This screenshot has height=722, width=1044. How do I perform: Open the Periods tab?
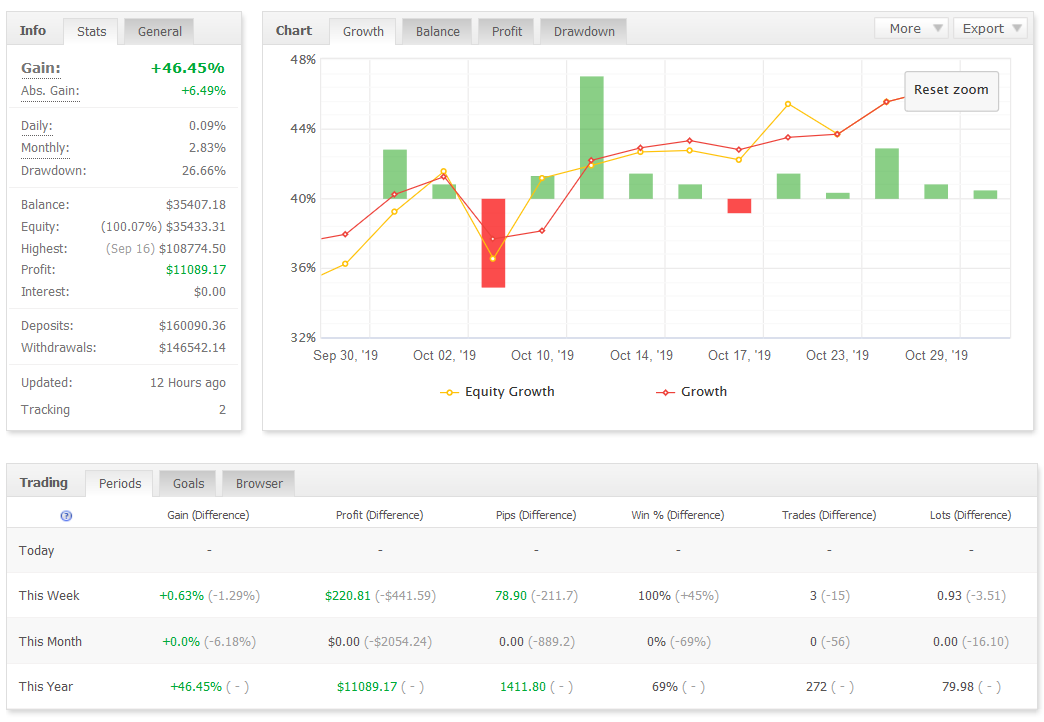(120, 484)
